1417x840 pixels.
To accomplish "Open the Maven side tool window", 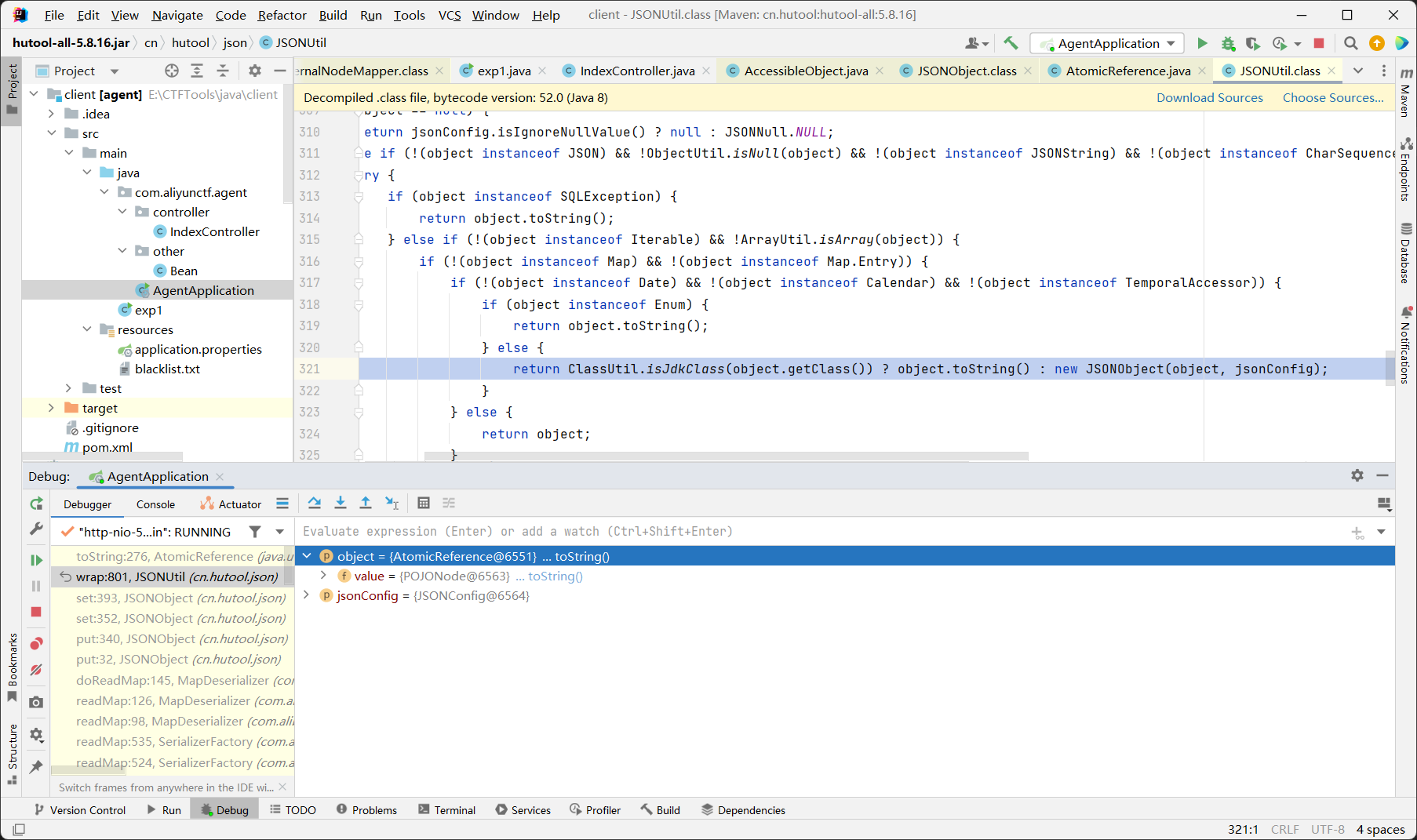I will [1406, 91].
